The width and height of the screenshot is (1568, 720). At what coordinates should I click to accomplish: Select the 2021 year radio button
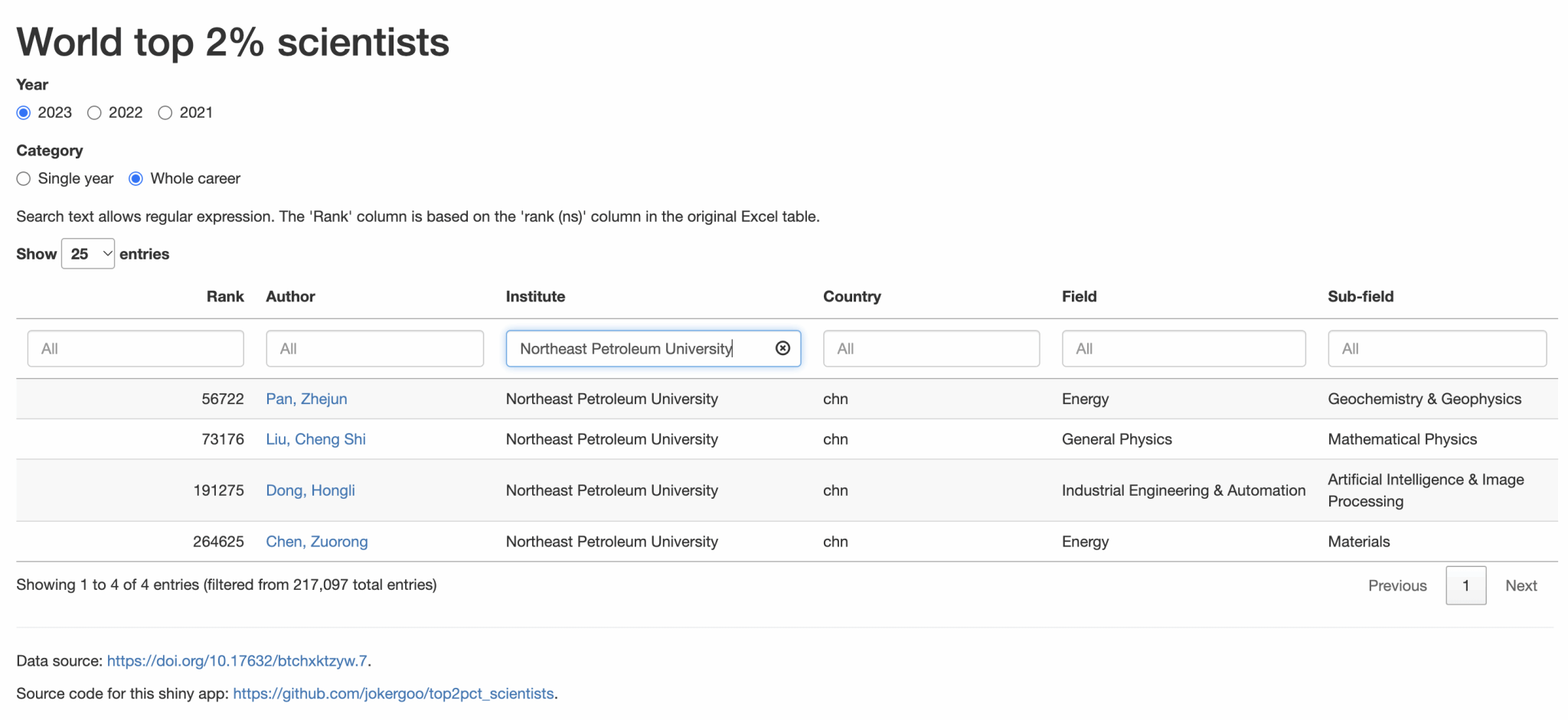pos(165,112)
